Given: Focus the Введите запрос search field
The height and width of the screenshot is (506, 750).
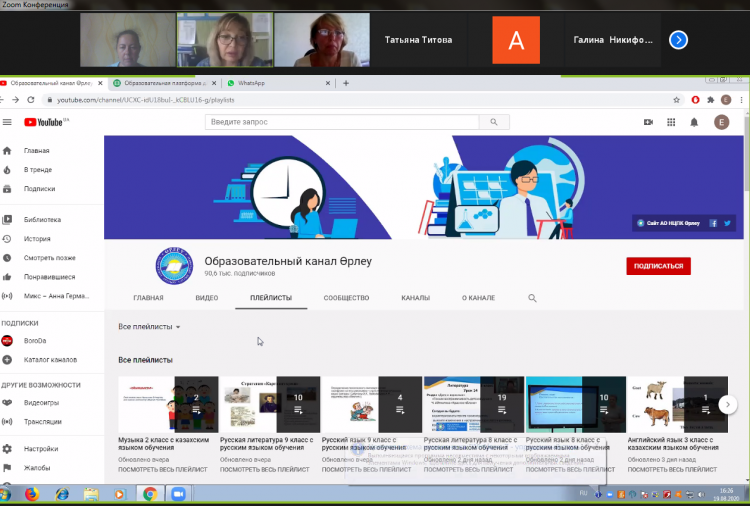Looking at the screenshot, I should [x=342, y=122].
